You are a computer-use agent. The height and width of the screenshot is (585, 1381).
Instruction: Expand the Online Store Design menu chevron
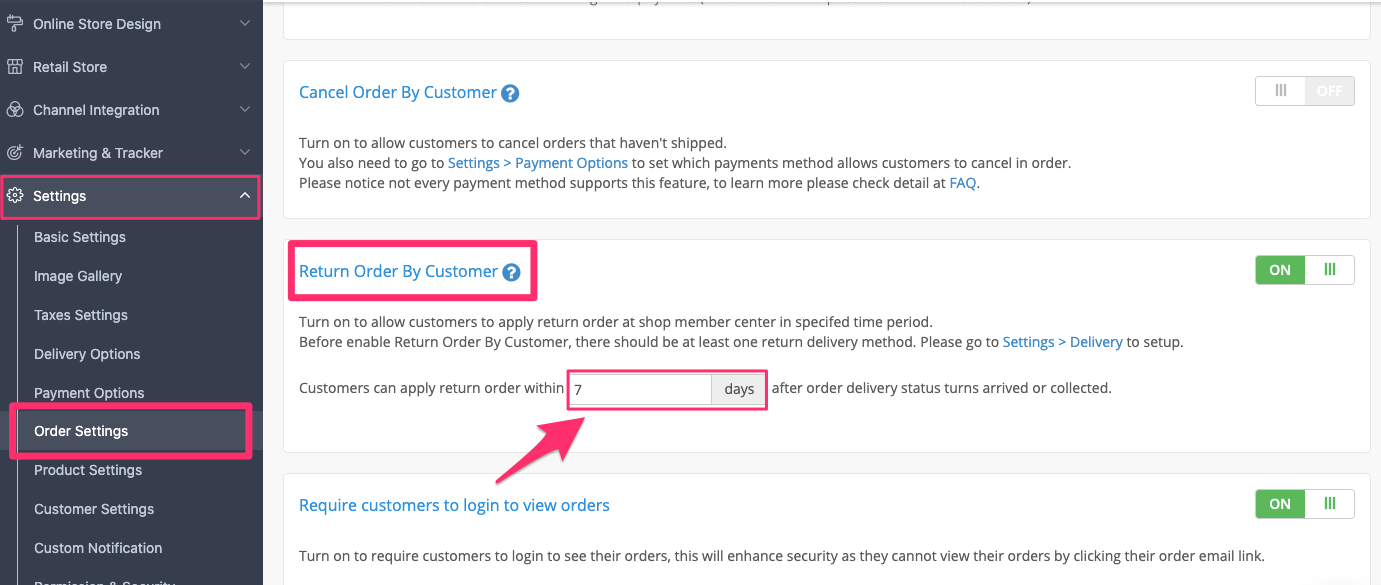click(x=245, y=24)
